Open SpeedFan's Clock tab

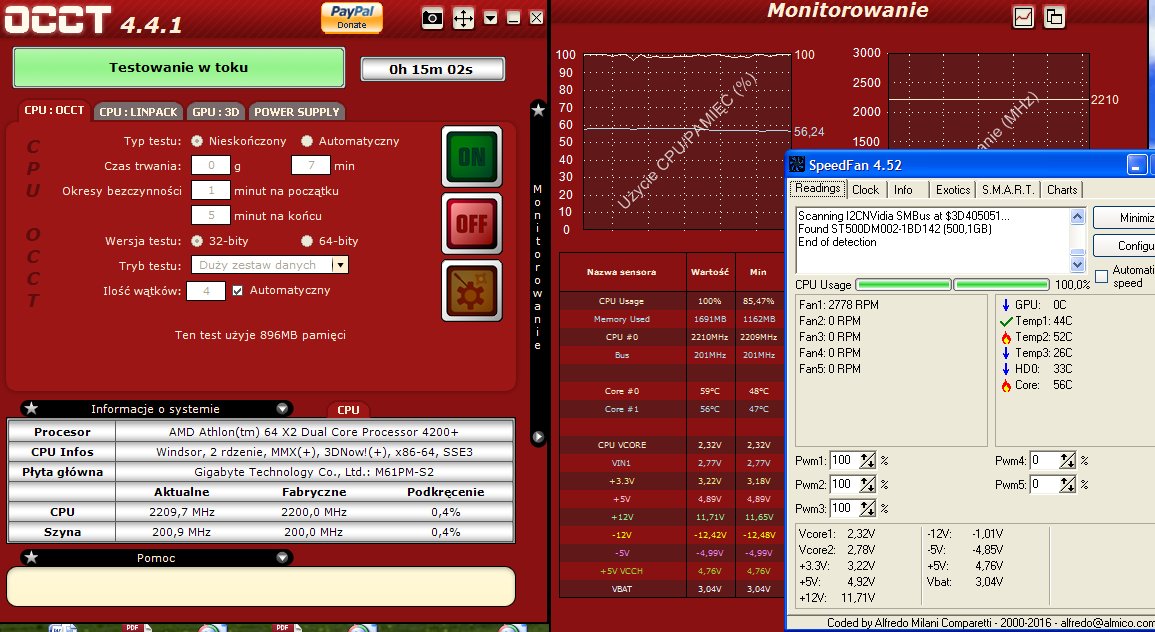click(866, 190)
